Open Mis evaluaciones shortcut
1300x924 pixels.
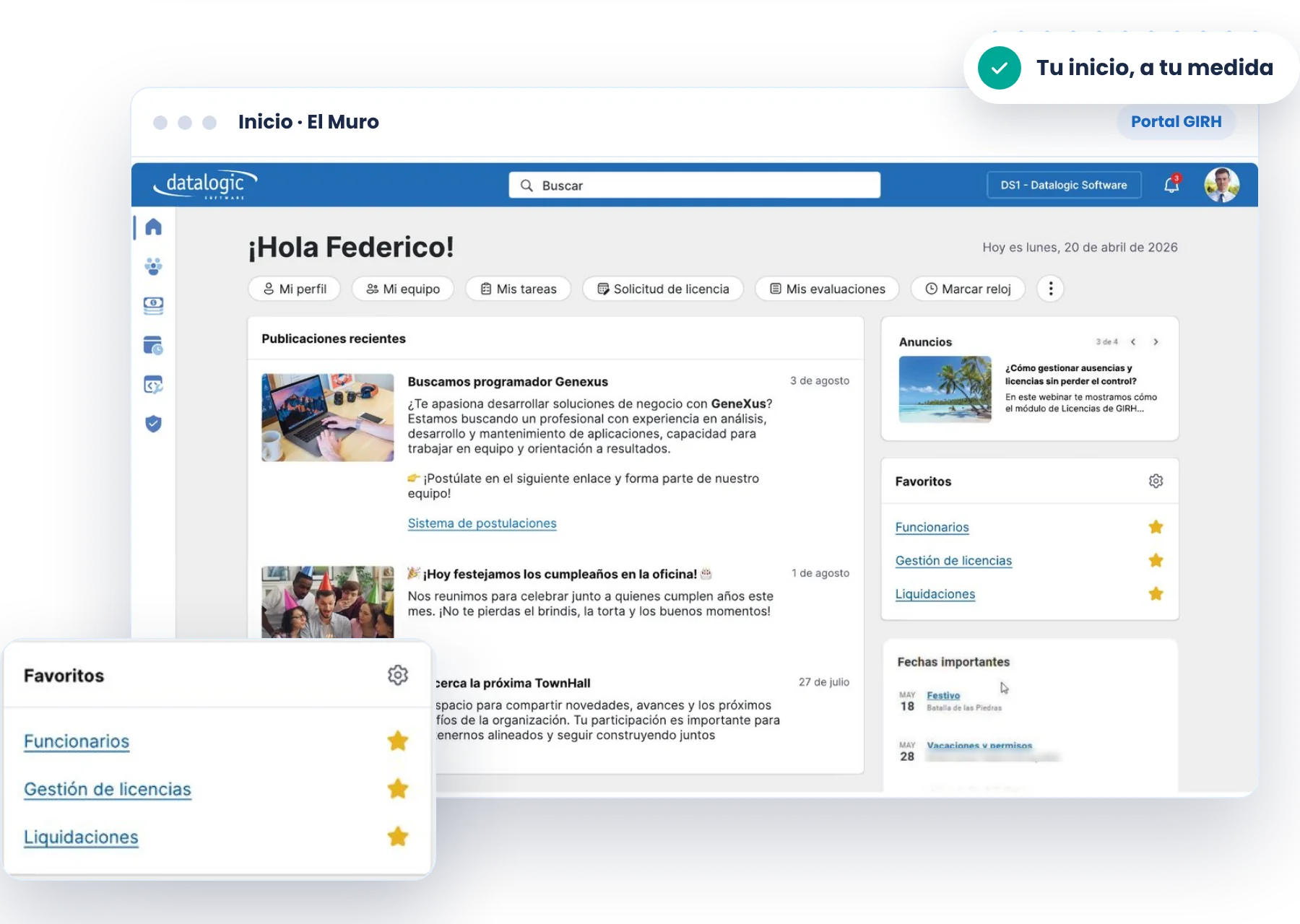coord(827,289)
